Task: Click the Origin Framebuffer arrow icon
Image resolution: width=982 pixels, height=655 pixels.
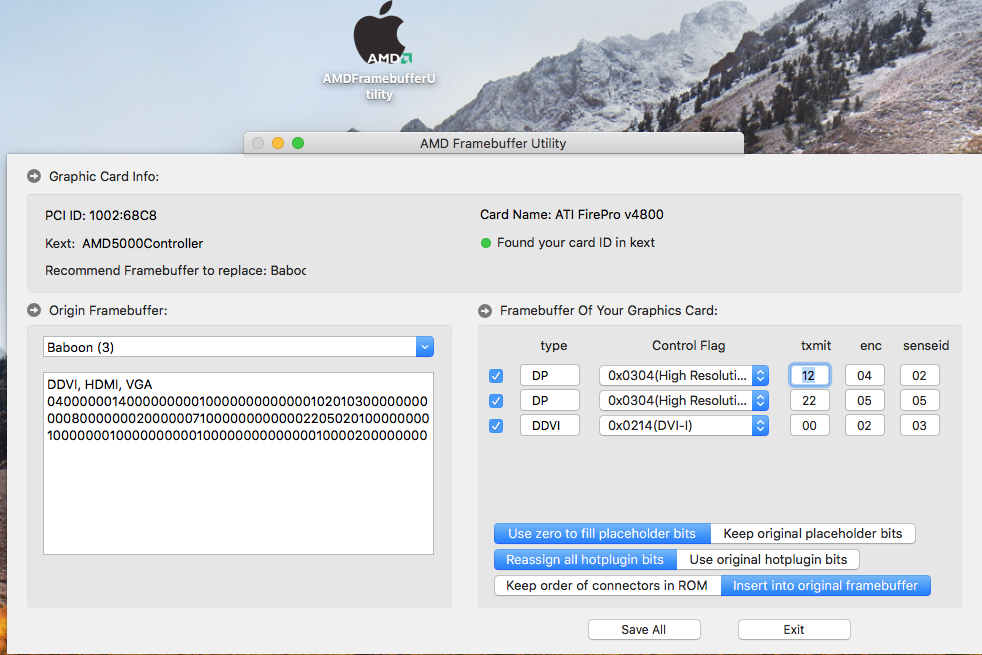Action: tap(34, 311)
